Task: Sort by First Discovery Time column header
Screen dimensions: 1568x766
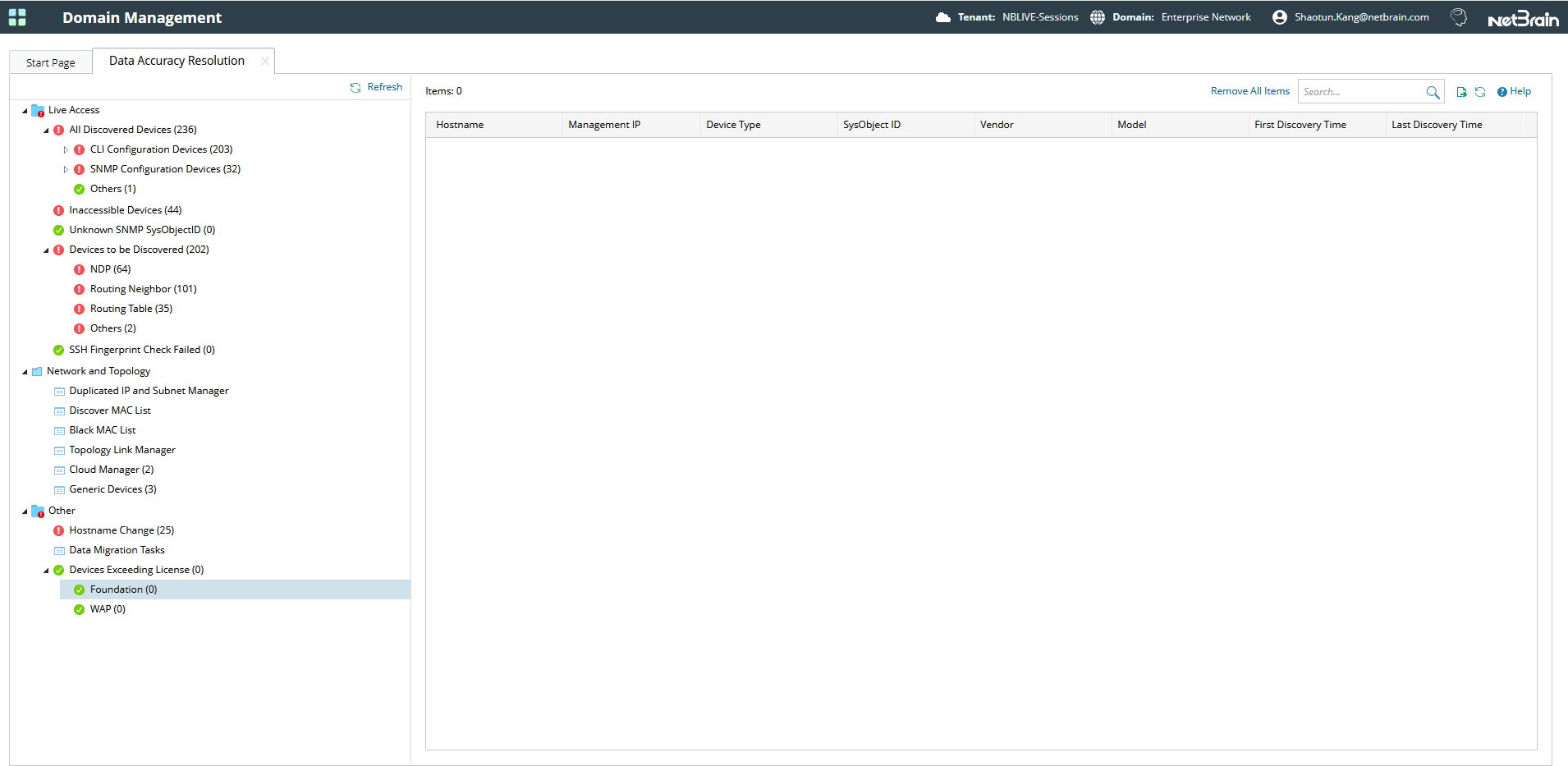Action: click(x=1318, y=125)
